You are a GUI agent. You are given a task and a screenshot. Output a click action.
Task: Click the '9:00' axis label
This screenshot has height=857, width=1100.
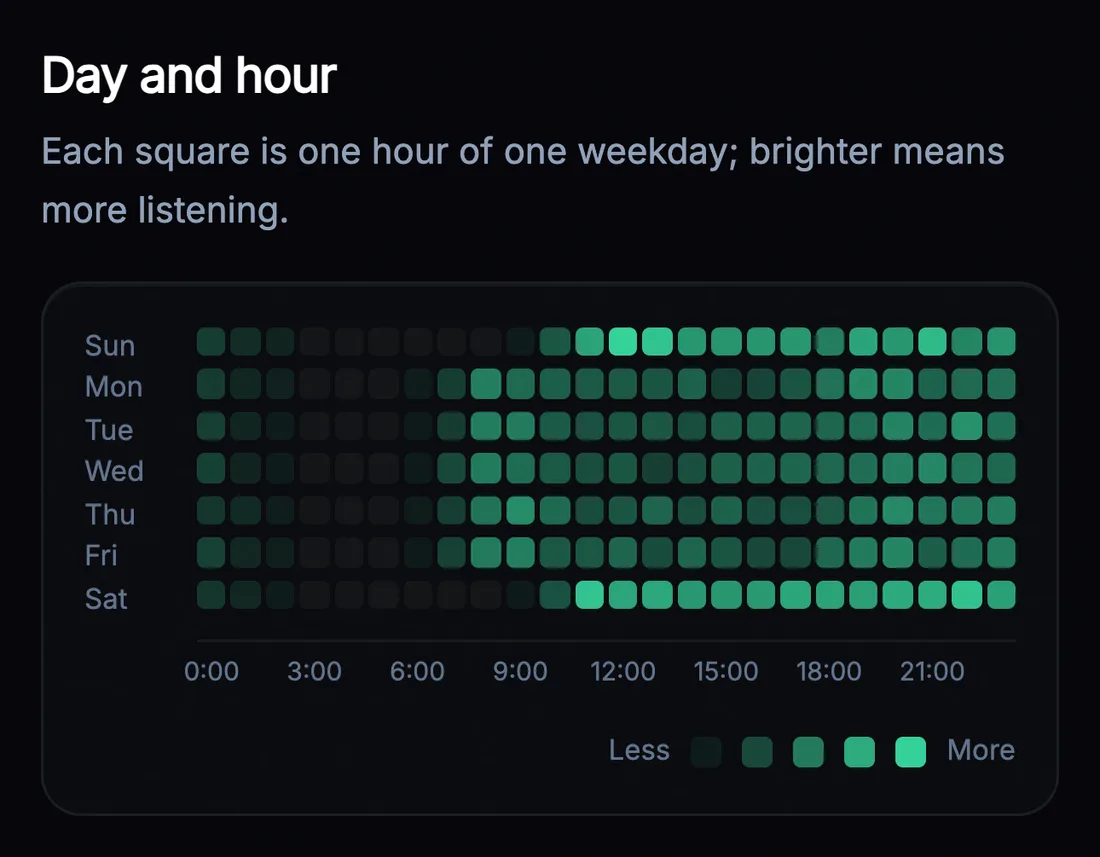[520, 672]
